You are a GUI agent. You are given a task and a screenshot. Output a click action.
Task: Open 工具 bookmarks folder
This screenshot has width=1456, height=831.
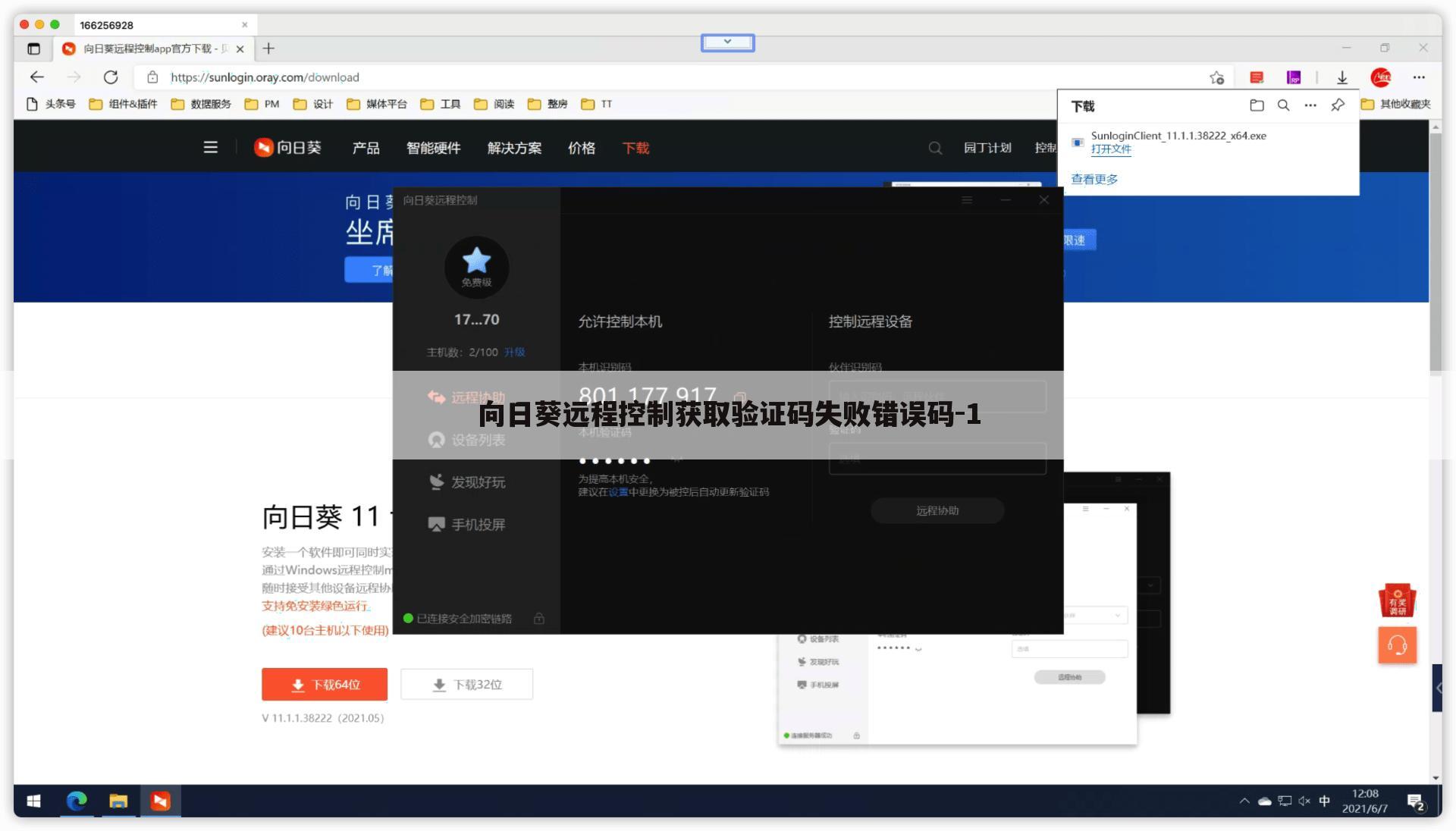coord(441,104)
